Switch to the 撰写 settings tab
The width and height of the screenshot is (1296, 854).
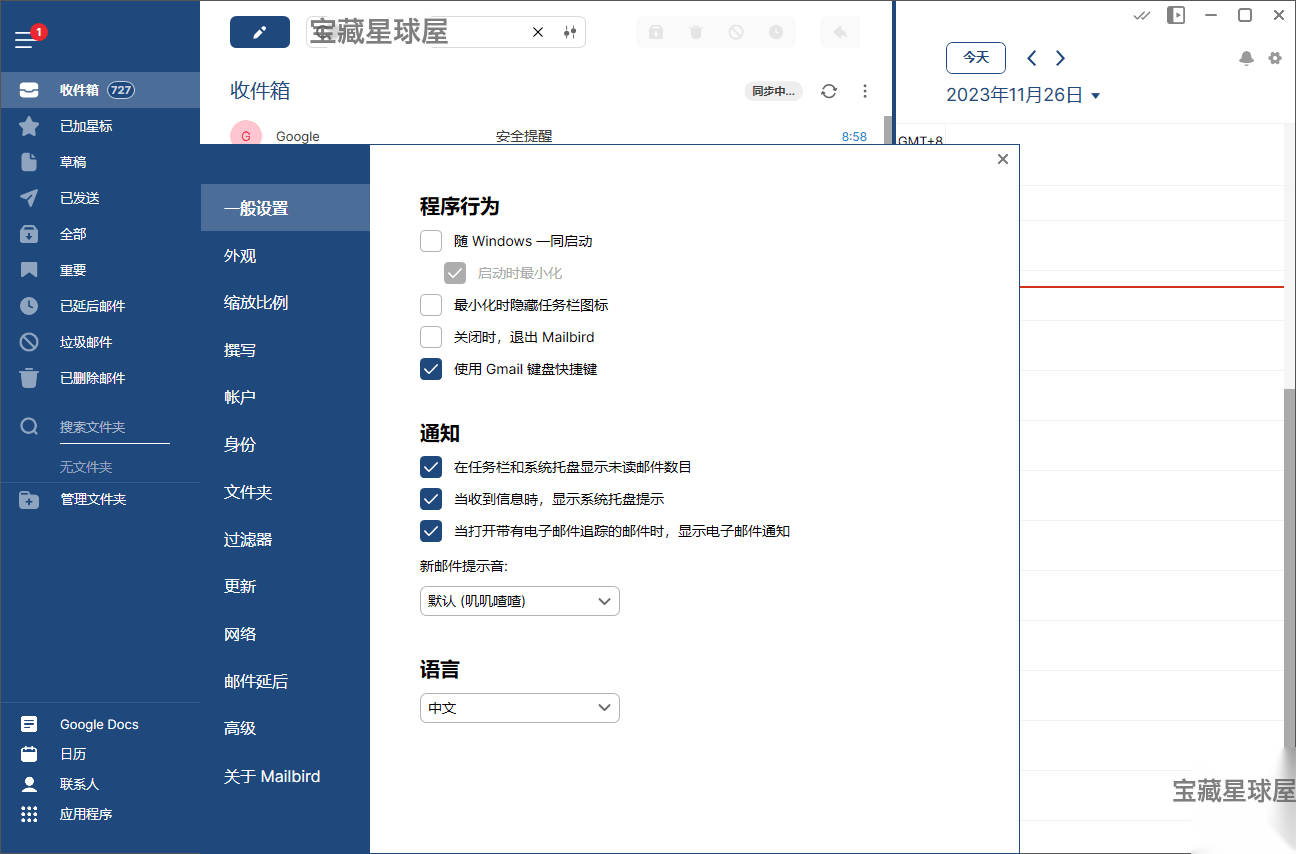point(285,350)
